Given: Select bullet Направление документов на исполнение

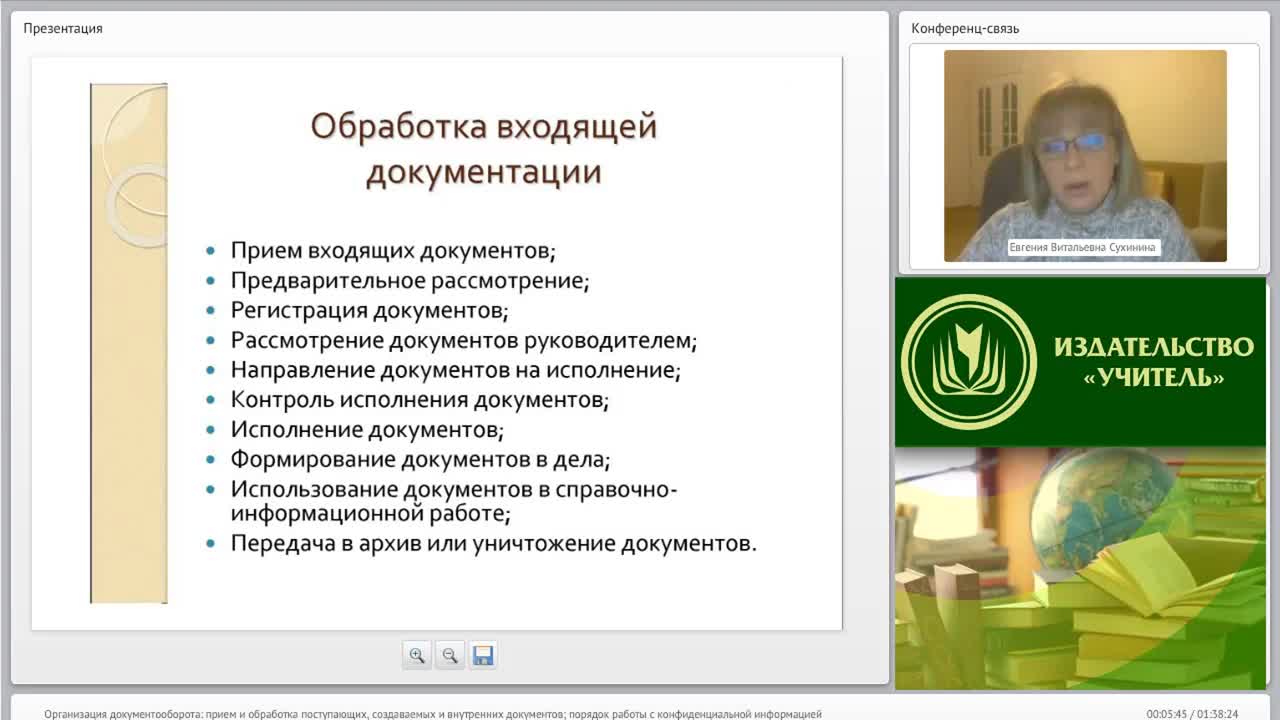Looking at the screenshot, I should tap(456, 370).
